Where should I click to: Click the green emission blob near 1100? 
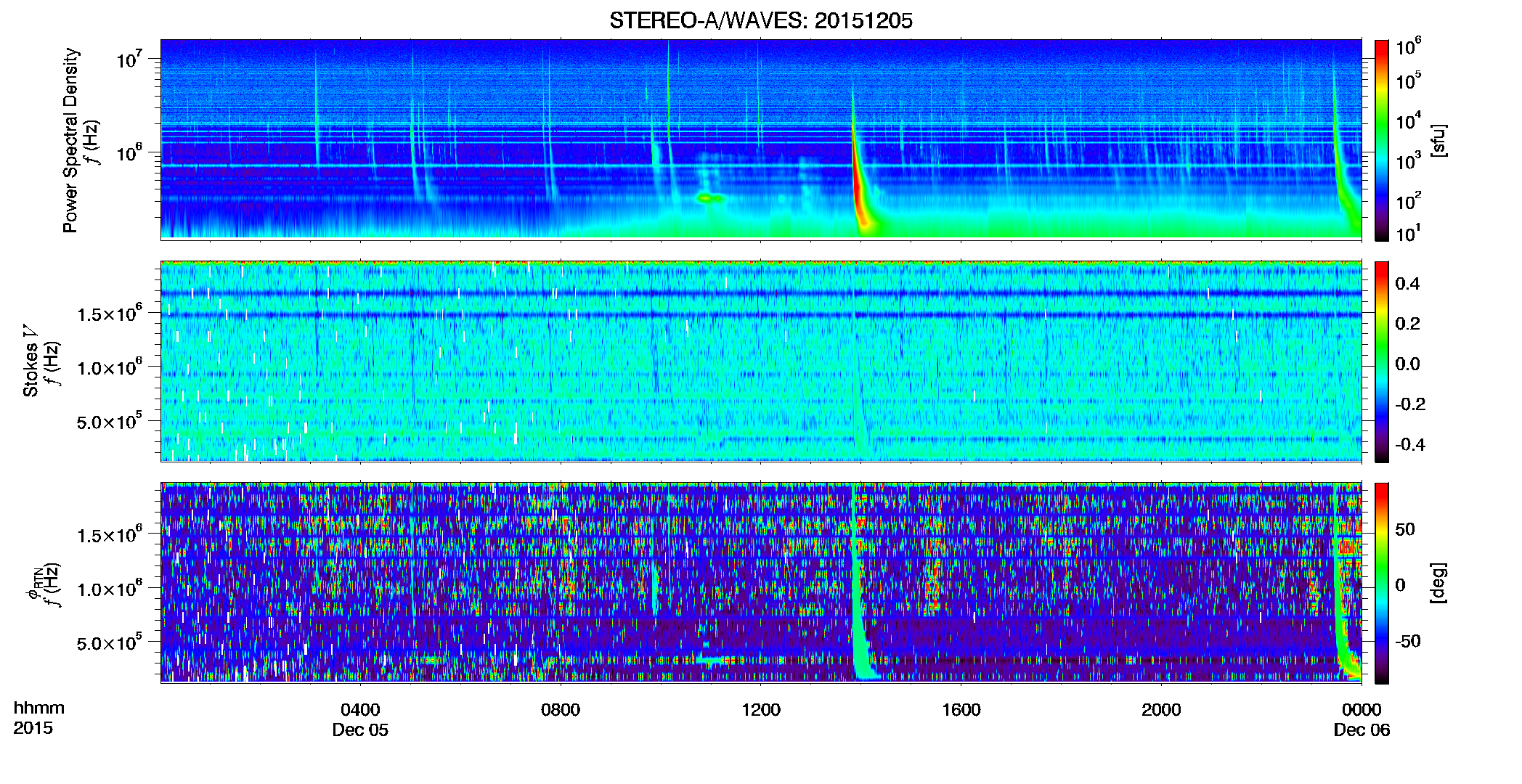(709, 197)
